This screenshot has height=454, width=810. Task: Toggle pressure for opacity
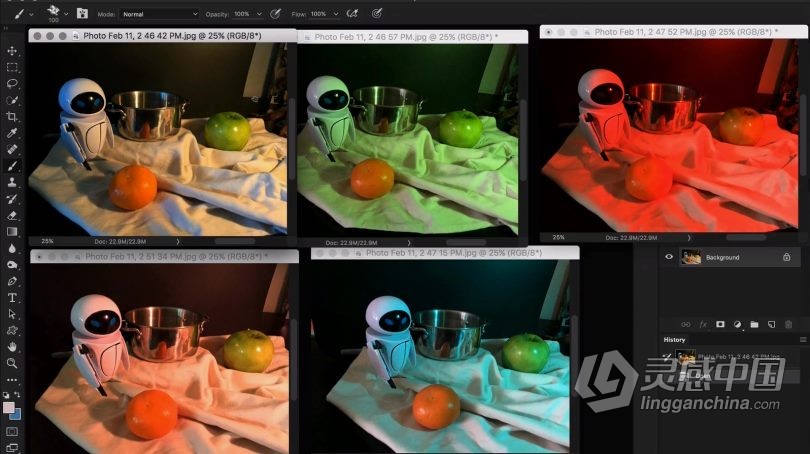pos(275,14)
